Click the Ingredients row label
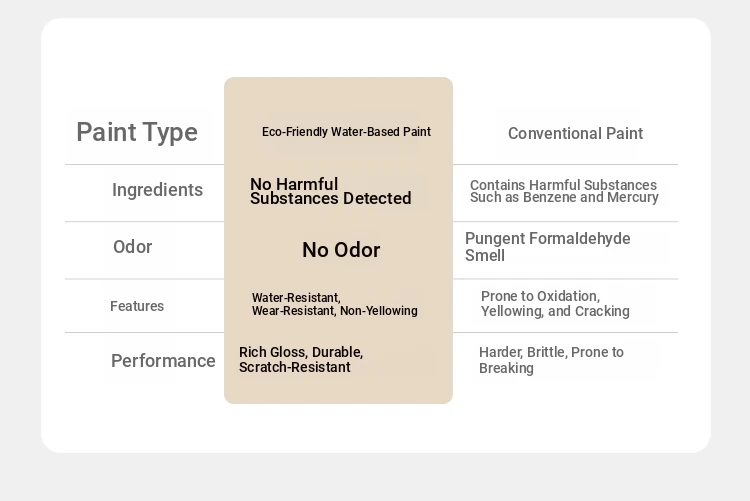This screenshot has width=750, height=501. 157,190
